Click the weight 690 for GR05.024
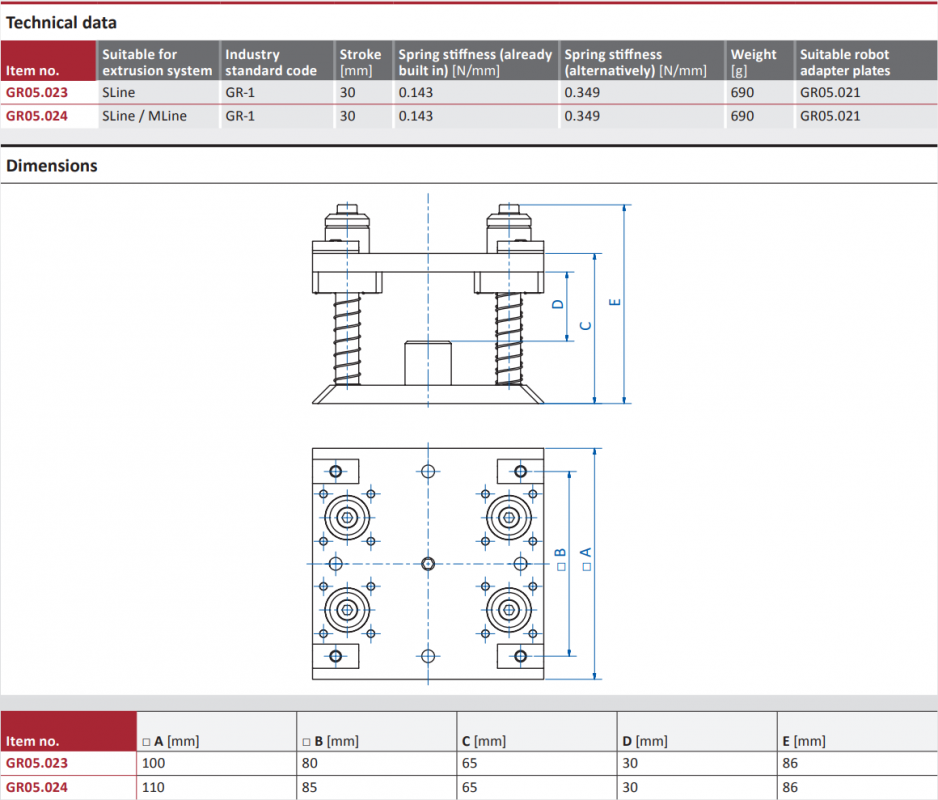Image resolution: width=938 pixels, height=800 pixels. [742, 116]
